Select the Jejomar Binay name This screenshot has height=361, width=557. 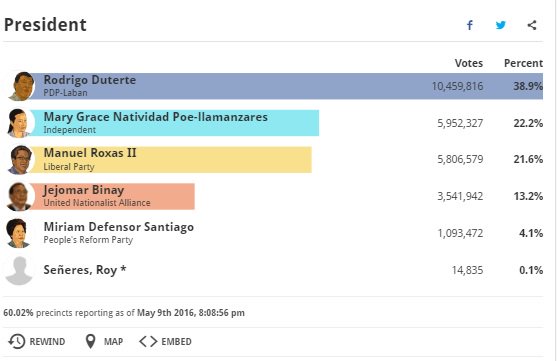point(83,190)
